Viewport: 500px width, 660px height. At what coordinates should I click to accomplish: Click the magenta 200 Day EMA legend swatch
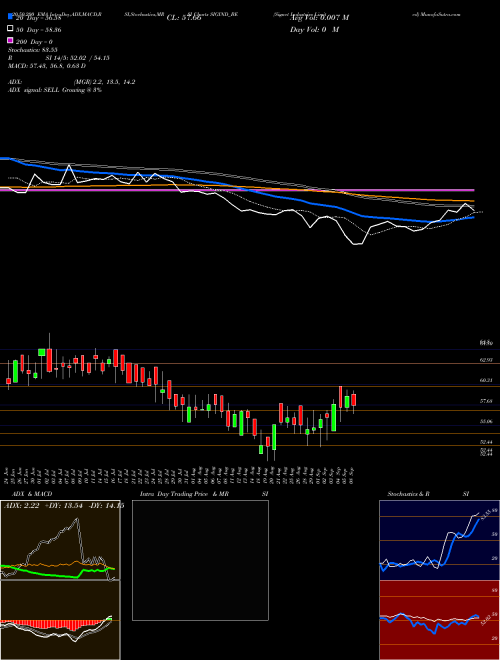pos(10,42)
